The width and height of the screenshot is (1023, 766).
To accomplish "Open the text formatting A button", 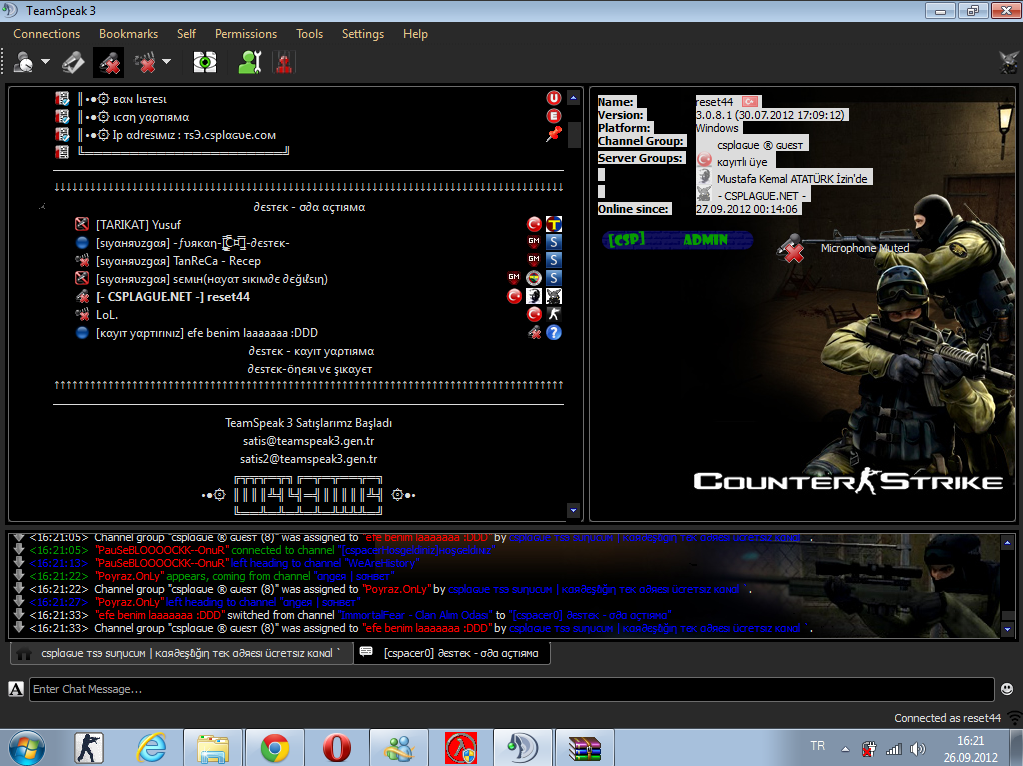I will pyautogui.click(x=16, y=689).
